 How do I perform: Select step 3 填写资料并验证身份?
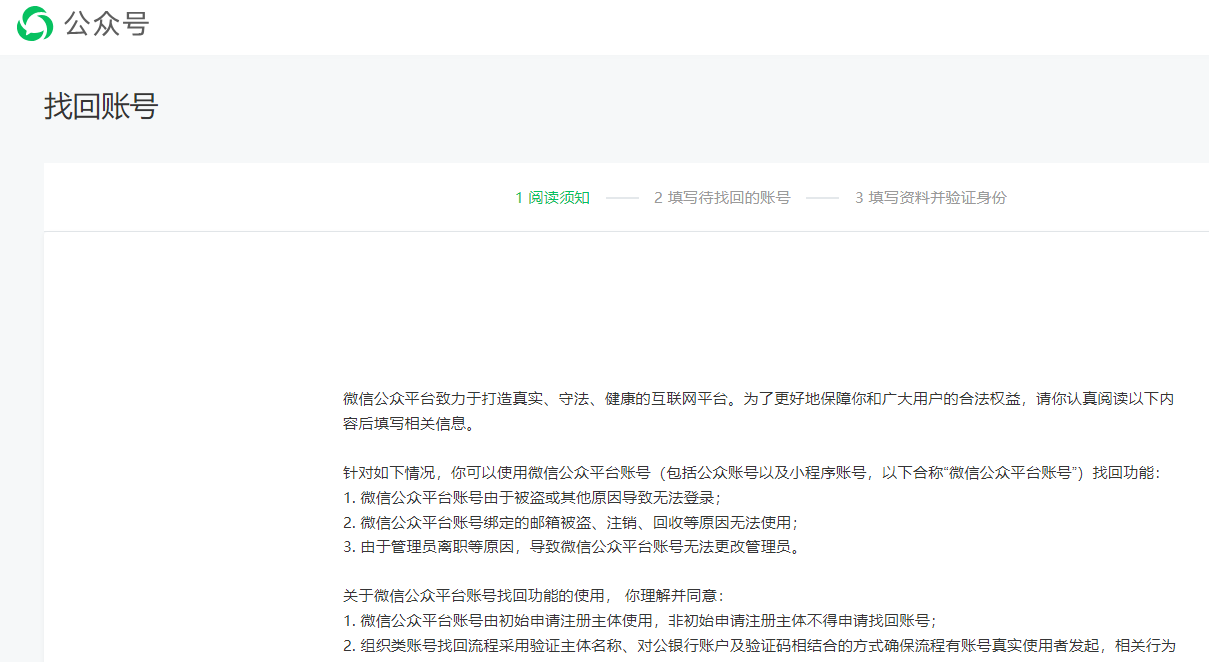(x=931, y=198)
